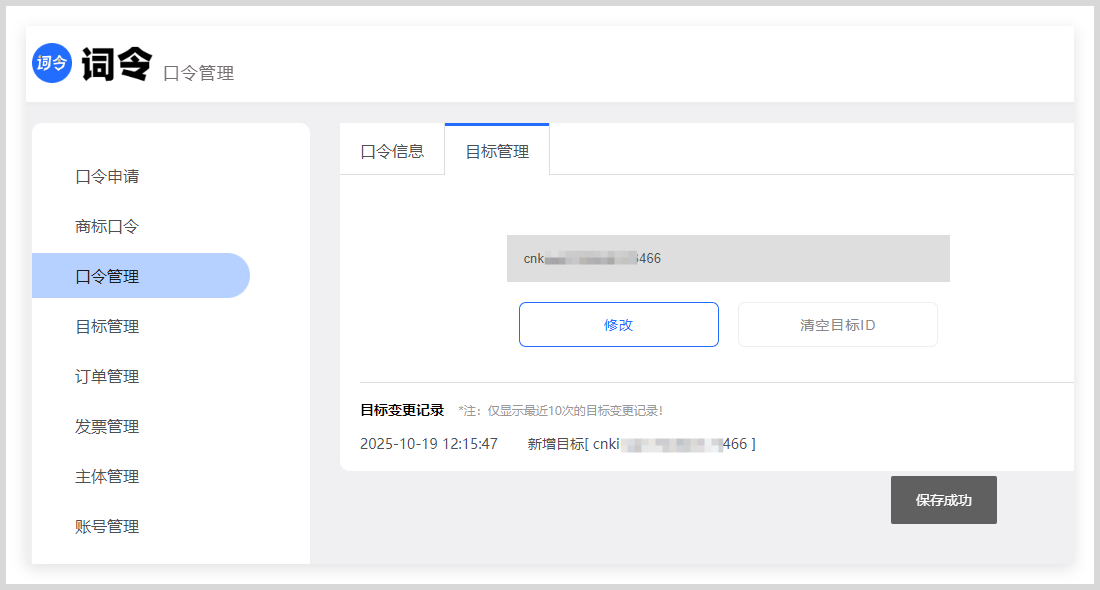Select 发票管理 menu entry
Screen dimensions: 1100x590
(x=107, y=427)
